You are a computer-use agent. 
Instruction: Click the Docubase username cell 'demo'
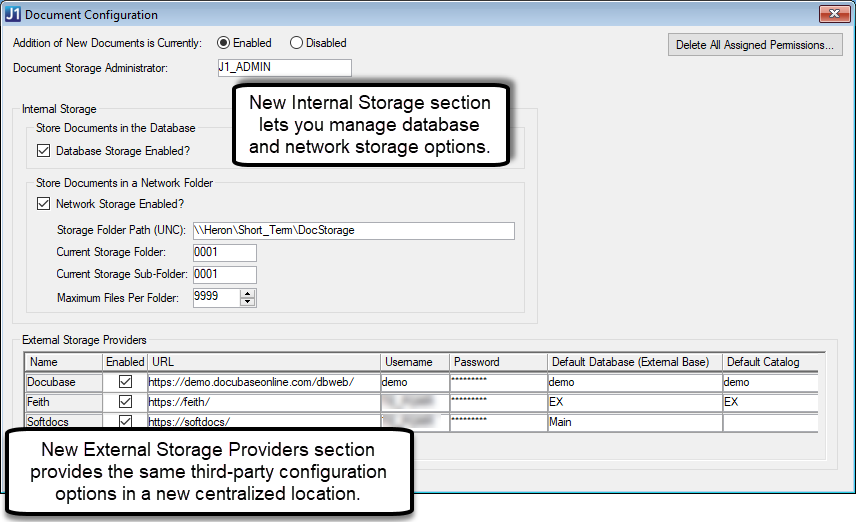415,382
